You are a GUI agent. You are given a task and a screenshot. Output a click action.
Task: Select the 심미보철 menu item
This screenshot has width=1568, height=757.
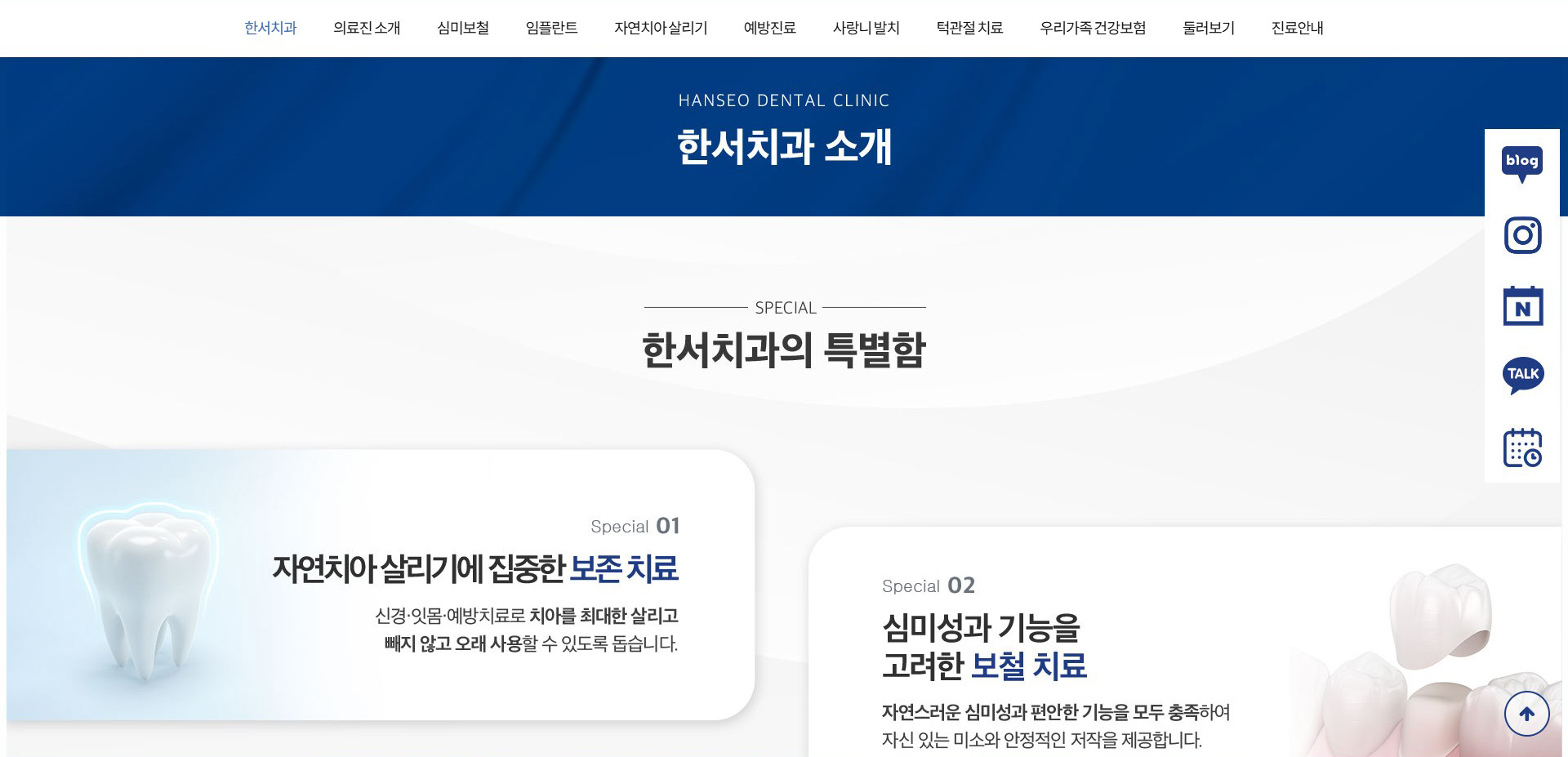pos(463,28)
